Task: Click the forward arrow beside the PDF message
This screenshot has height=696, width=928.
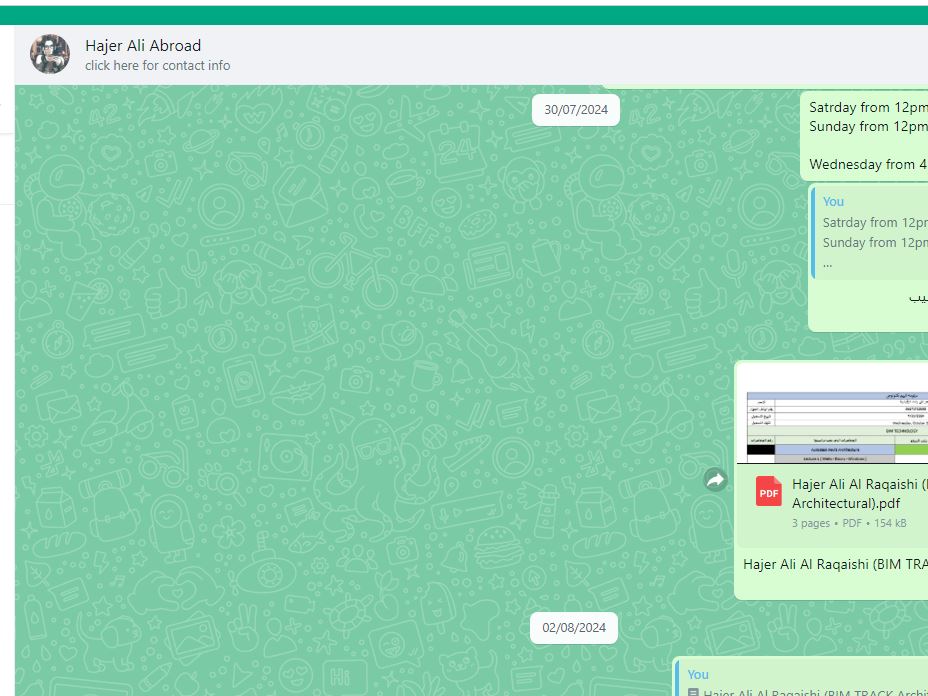Action: pyautogui.click(x=715, y=480)
